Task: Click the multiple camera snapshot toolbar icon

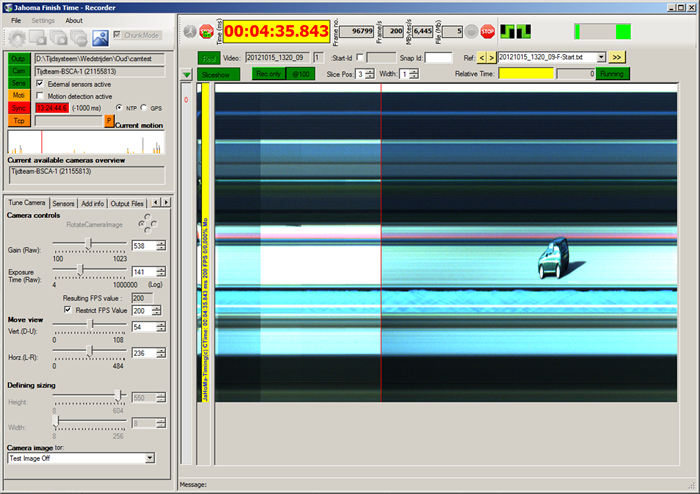Action: (58, 38)
